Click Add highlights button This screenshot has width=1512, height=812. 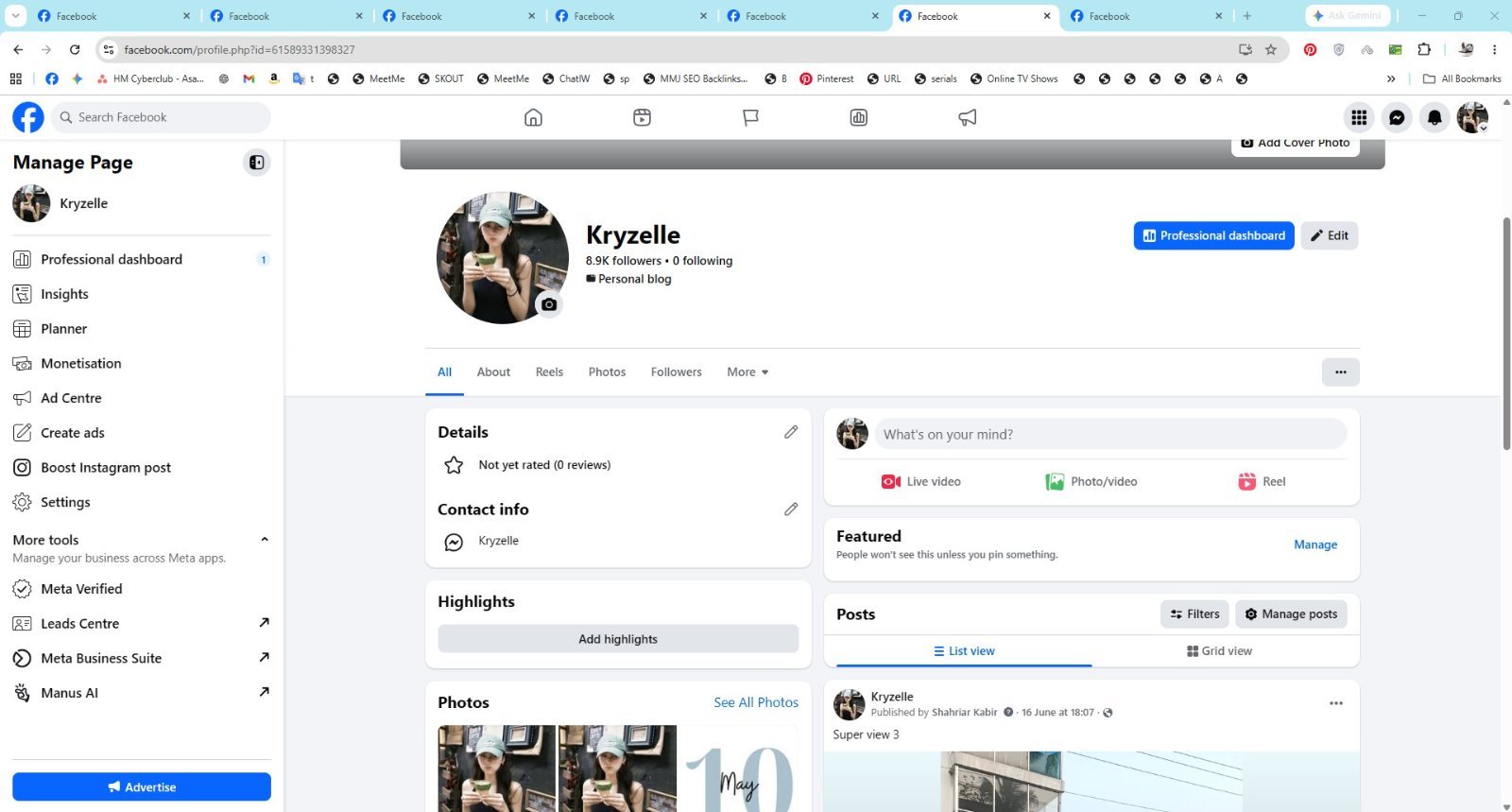pyautogui.click(x=618, y=639)
